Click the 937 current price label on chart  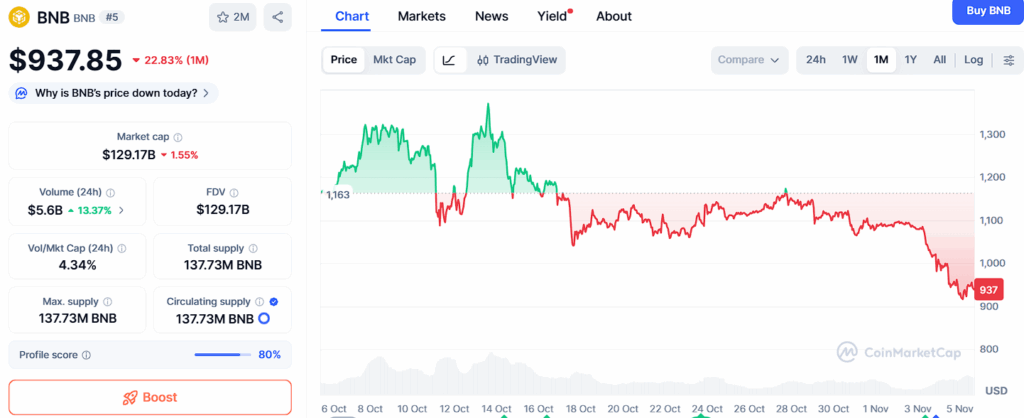tap(988, 290)
